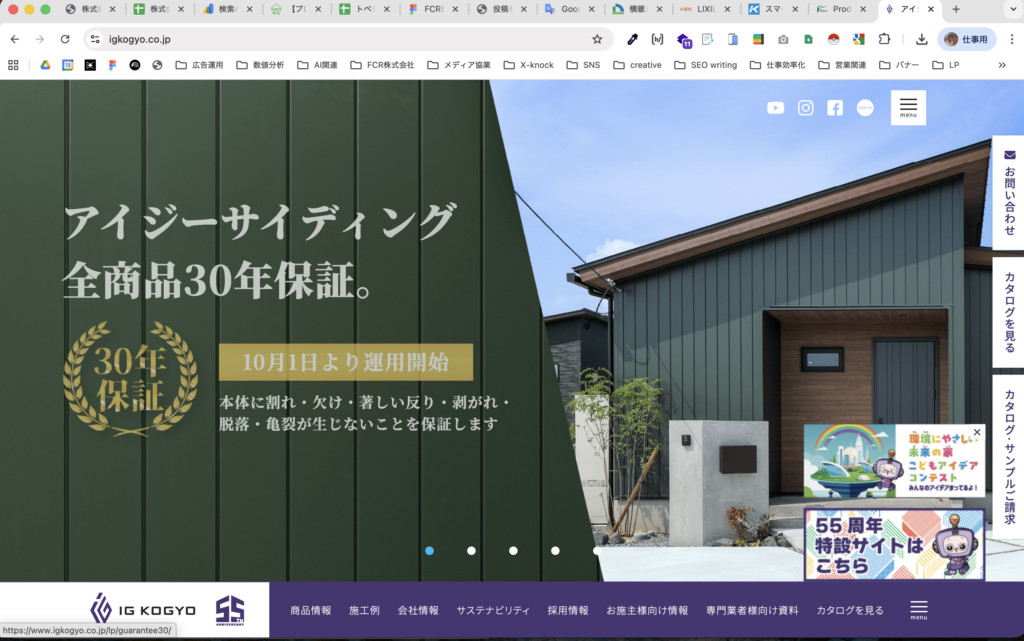Screen dimensions: 1024x641
Task: Open the YouTube icon in the header
Action: pos(775,107)
